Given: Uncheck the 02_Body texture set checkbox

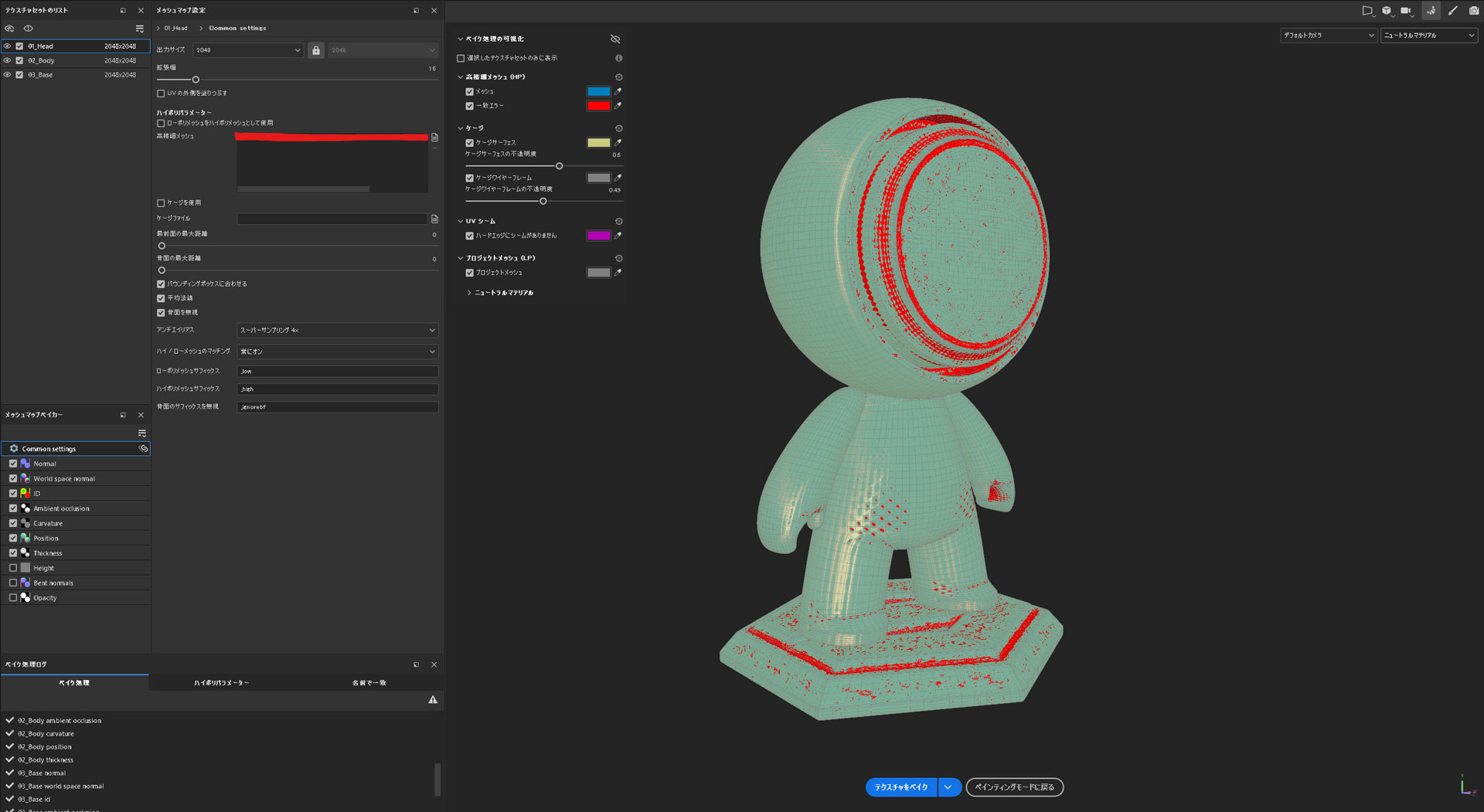Looking at the screenshot, I should tap(19, 60).
